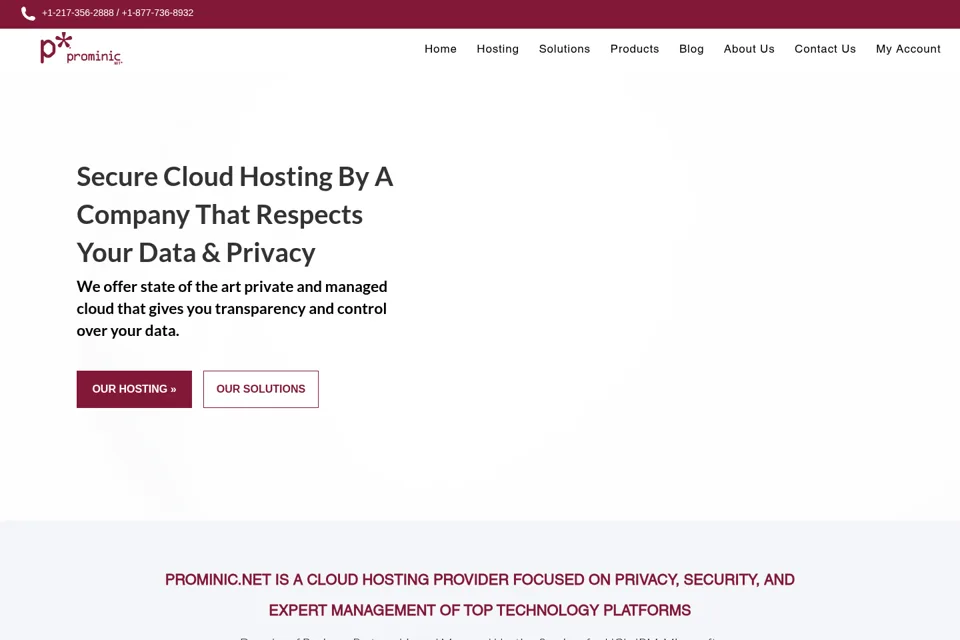The height and width of the screenshot is (640, 960).
Task: Open the Solutions menu
Action: [564, 49]
